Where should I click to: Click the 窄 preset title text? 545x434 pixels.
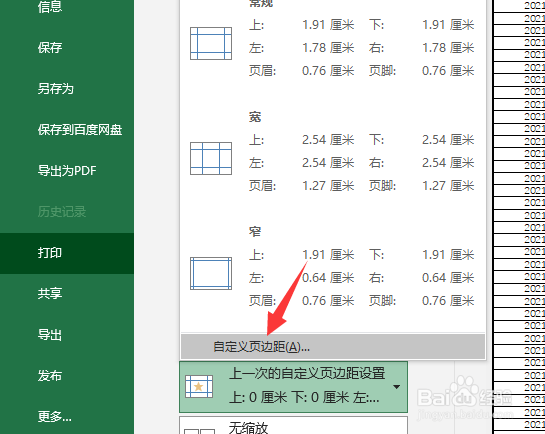(x=255, y=231)
